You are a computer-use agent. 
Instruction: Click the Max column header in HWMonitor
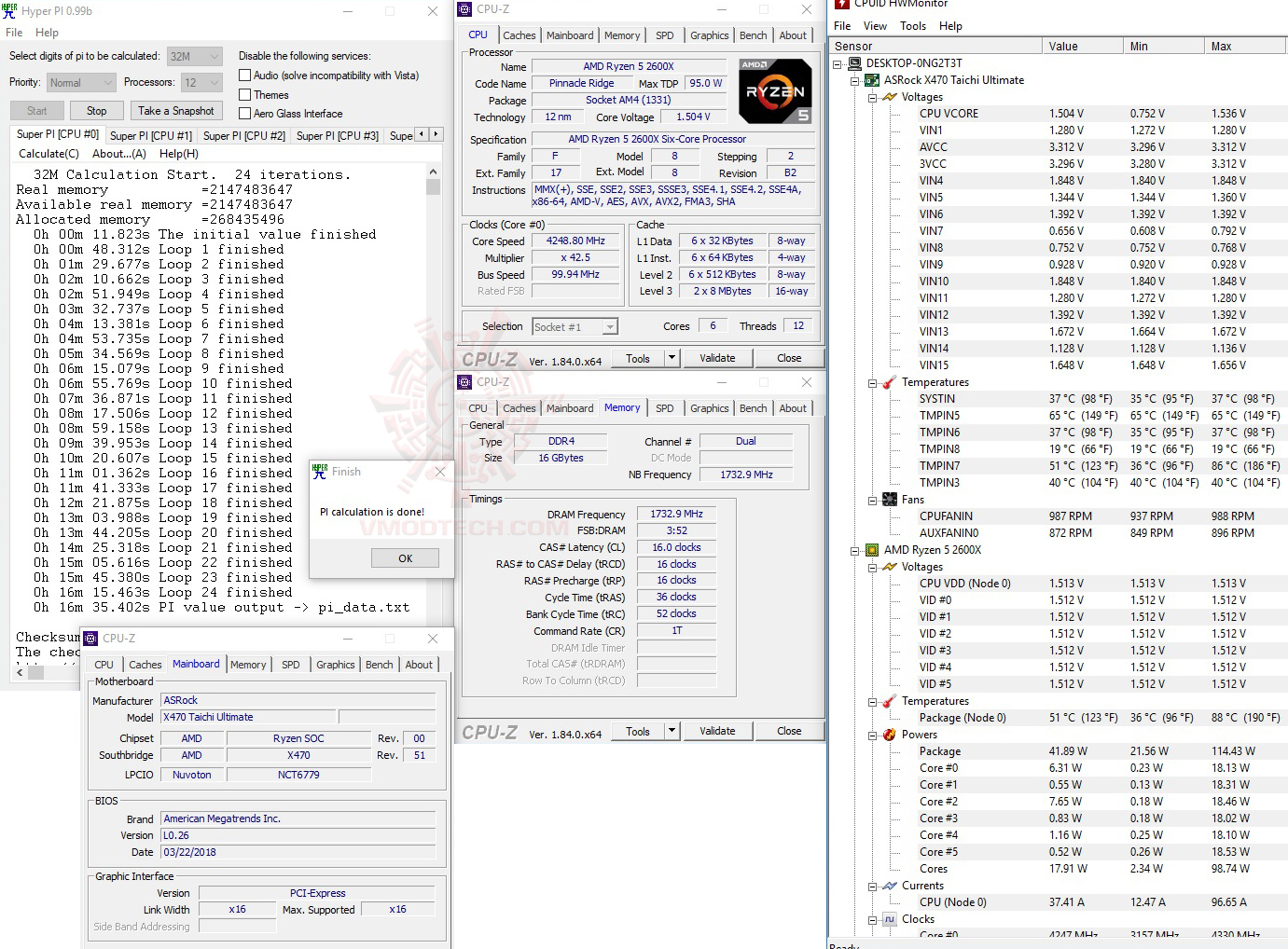[x=1245, y=47]
